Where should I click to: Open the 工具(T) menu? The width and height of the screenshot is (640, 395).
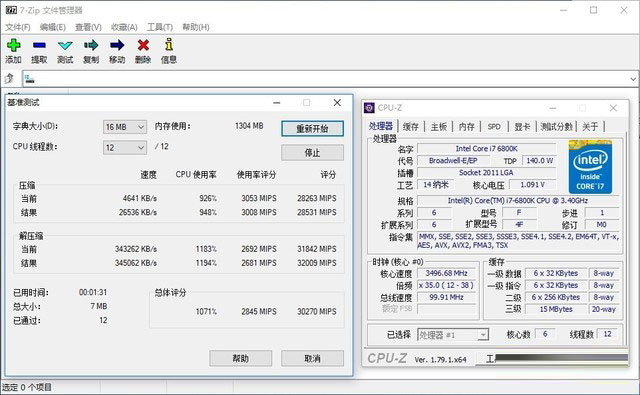160,27
